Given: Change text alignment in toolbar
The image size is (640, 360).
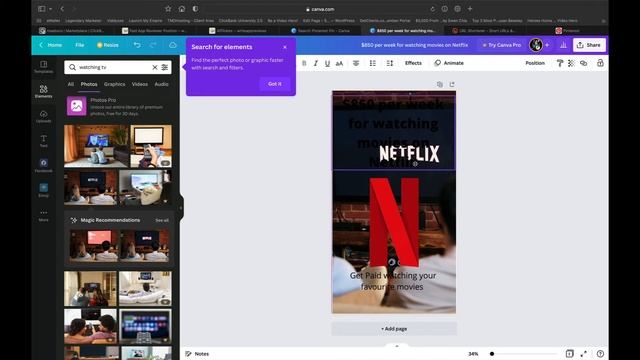Looking at the screenshot, I should tap(356, 63).
